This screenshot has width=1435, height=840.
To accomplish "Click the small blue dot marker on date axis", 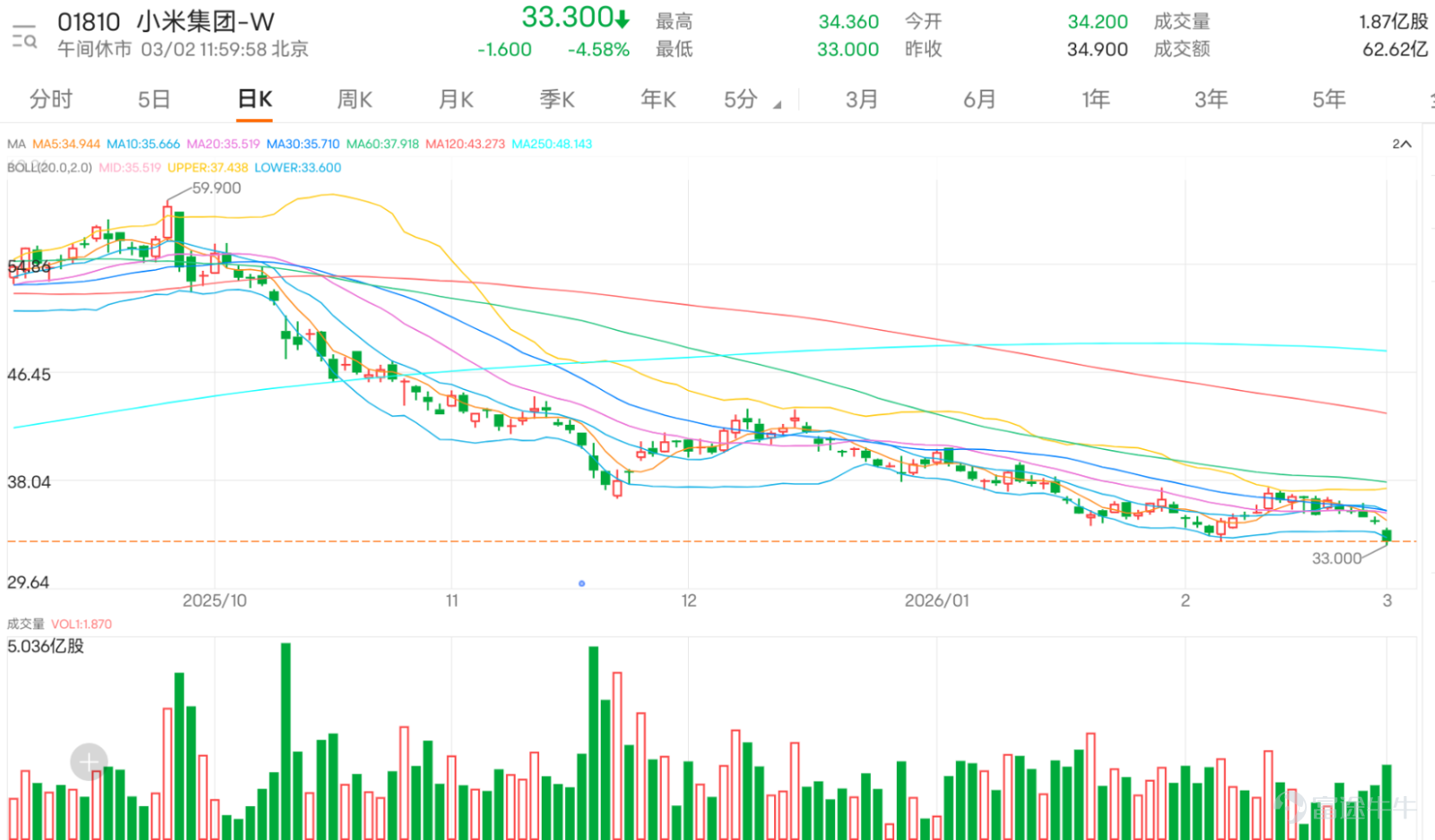I will click(582, 584).
